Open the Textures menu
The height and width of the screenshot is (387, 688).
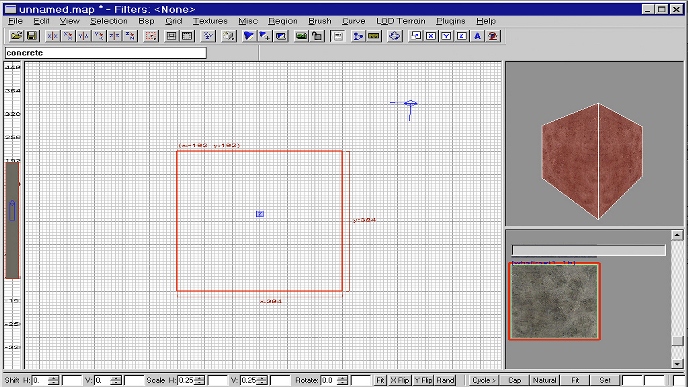(x=210, y=21)
